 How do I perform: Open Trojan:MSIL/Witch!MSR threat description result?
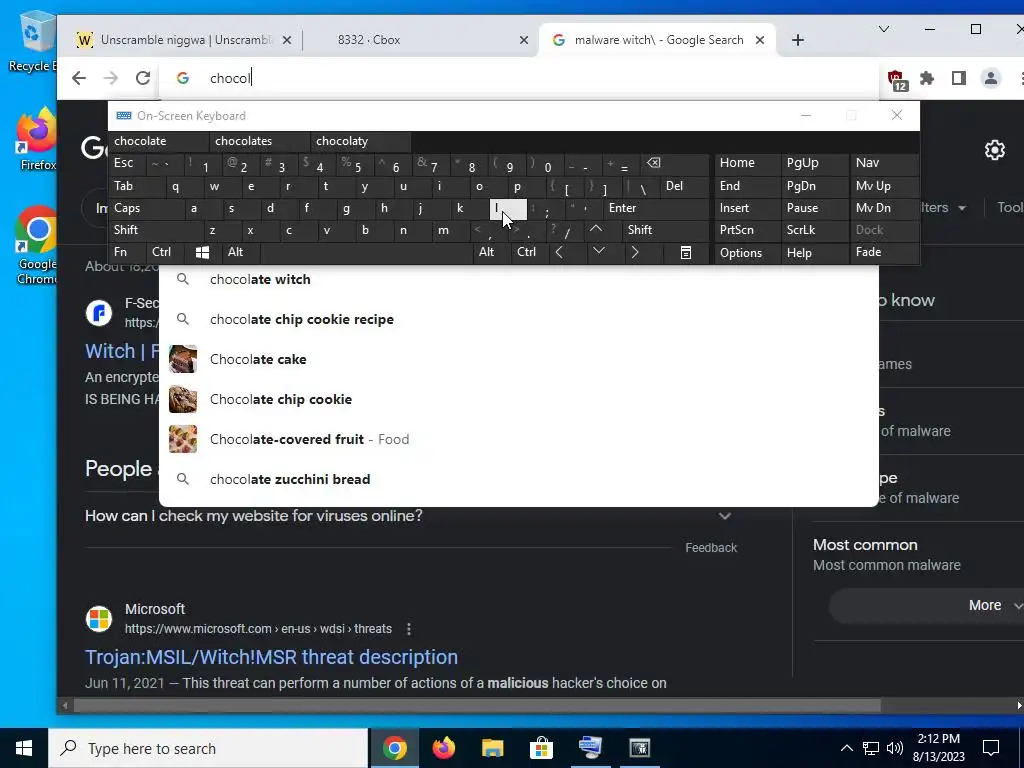[271, 657]
